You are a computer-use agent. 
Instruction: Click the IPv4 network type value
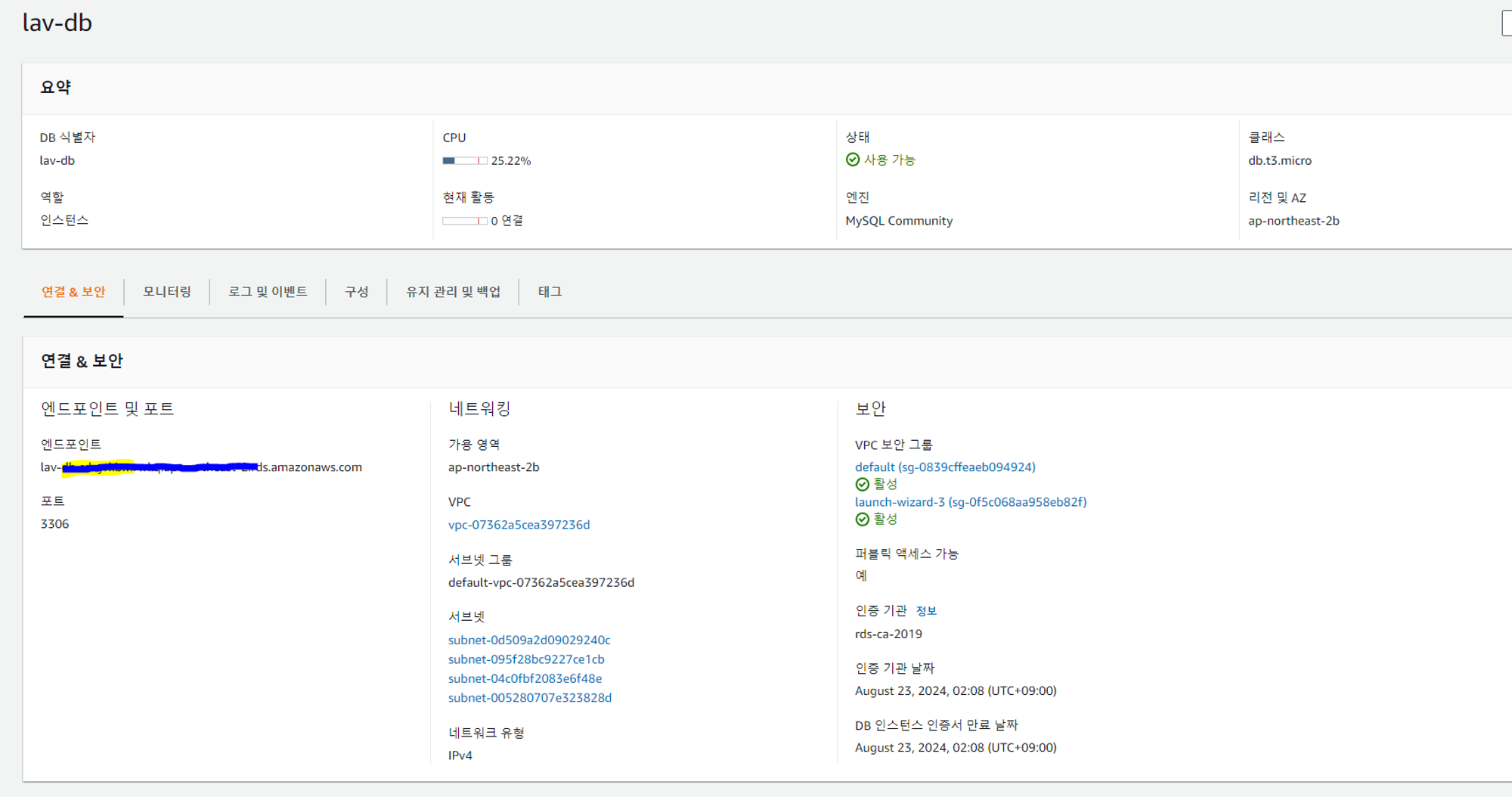pyautogui.click(x=460, y=755)
